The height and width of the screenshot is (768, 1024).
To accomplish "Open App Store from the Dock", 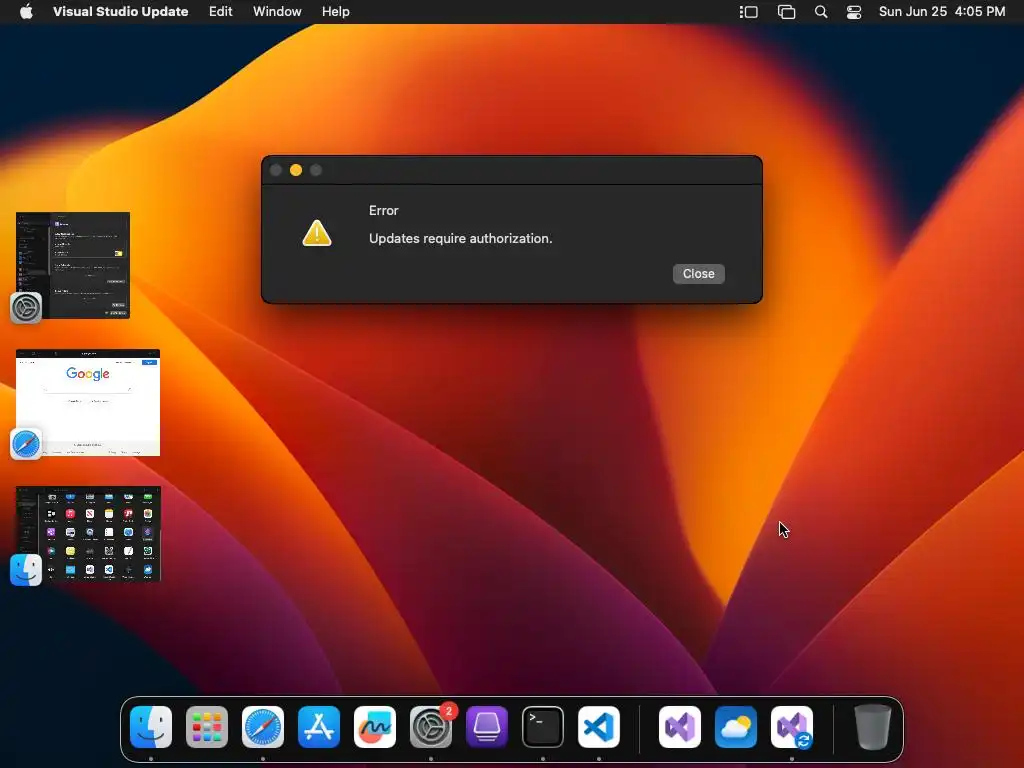I will [319, 727].
